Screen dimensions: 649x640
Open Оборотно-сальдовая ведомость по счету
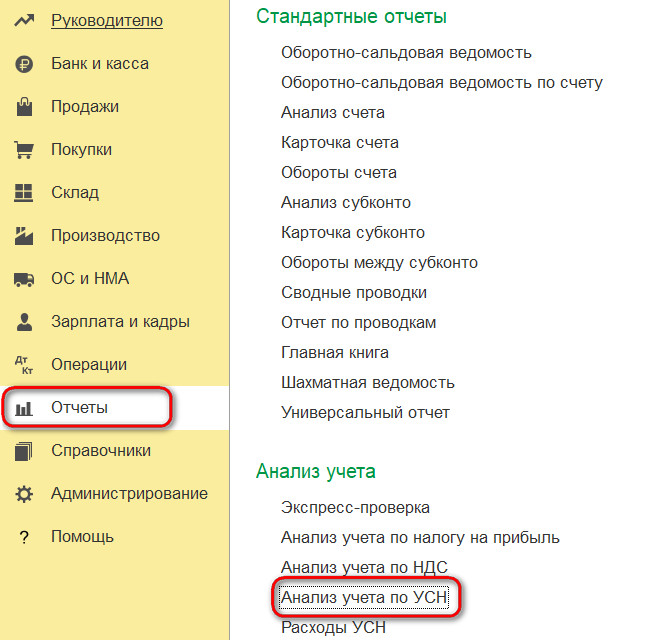coord(442,83)
